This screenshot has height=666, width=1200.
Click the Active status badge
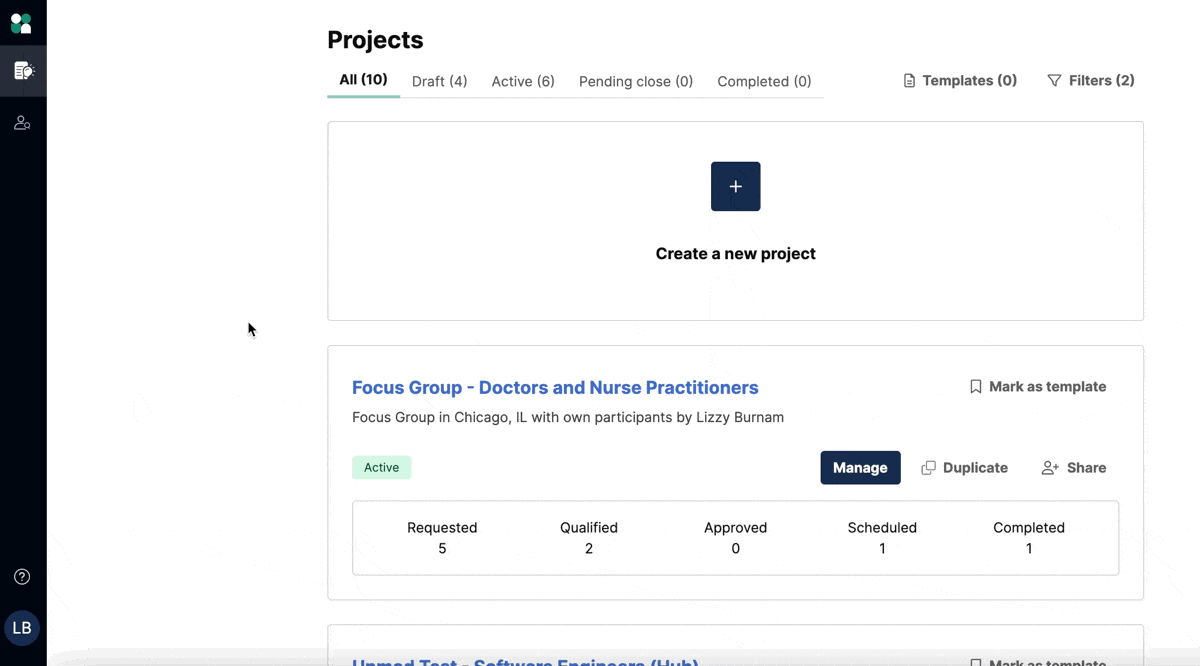[381, 468]
